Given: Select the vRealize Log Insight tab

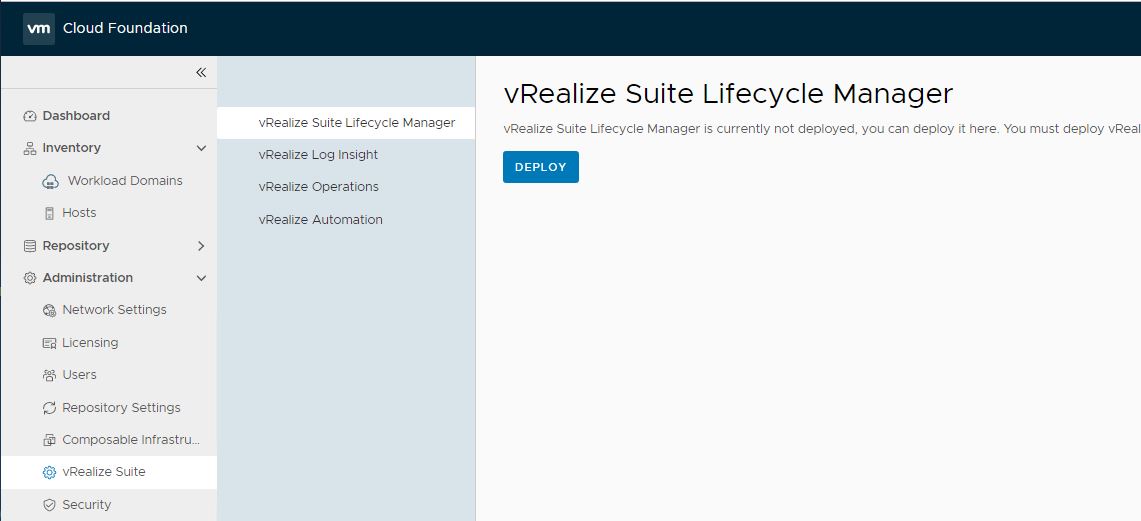Looking at the screenshot, I should pyautogui.click(x=318, y=155).
